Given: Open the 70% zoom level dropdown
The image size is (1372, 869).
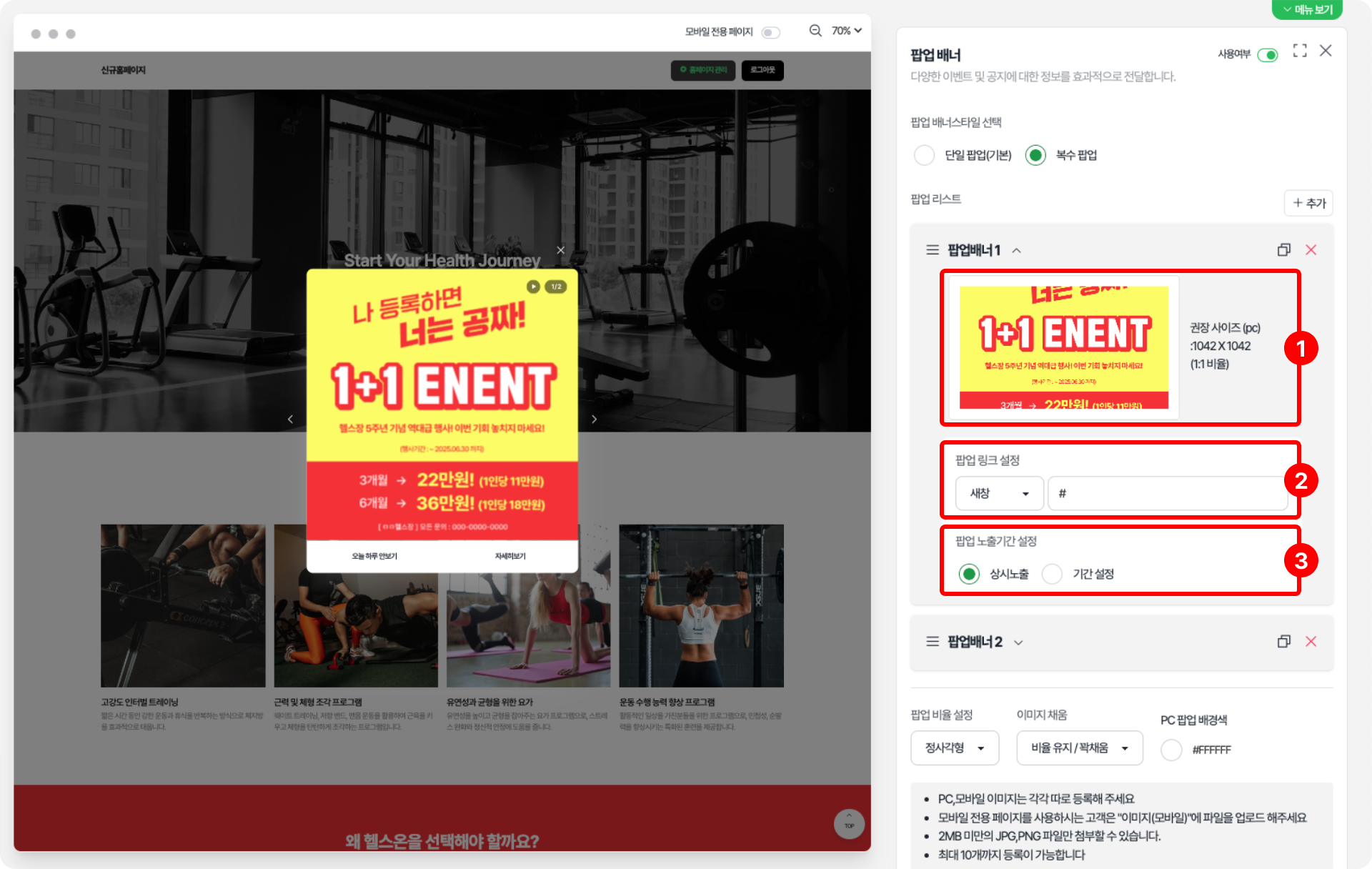Looking at the screenshot, I should click(847, 31).
